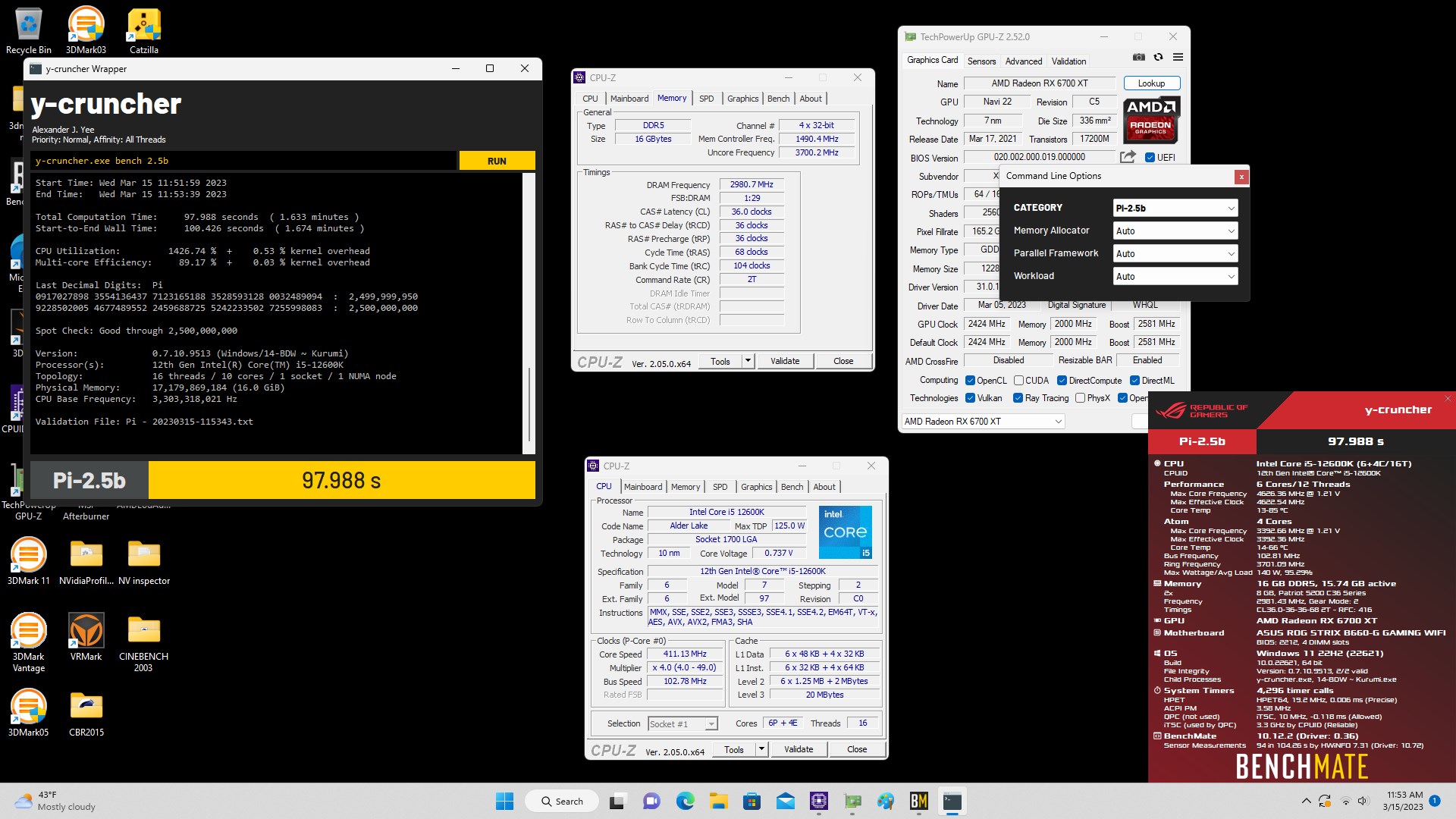Viewport: 1456px width, 819px height.
Task: Click the y-cruncher command input field
Action: click(244, 161)
